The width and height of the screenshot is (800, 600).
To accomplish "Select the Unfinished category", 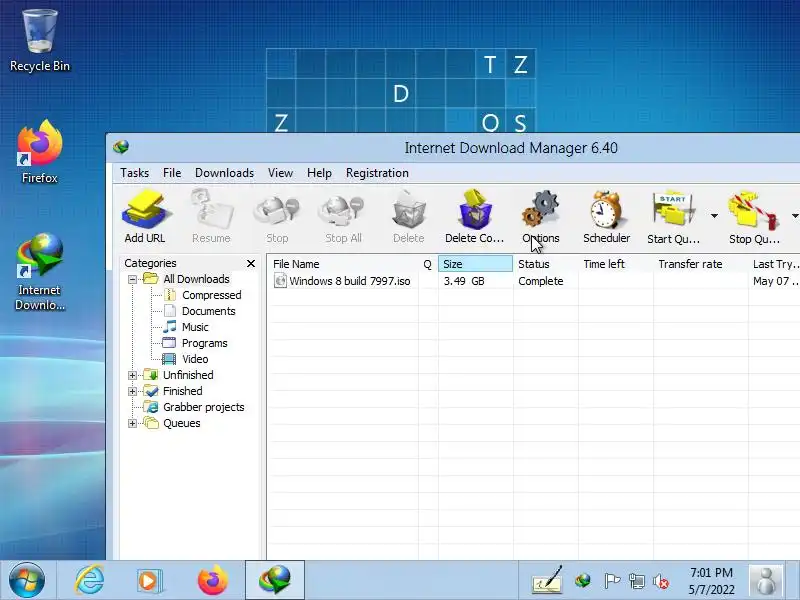I will point(188,375).
